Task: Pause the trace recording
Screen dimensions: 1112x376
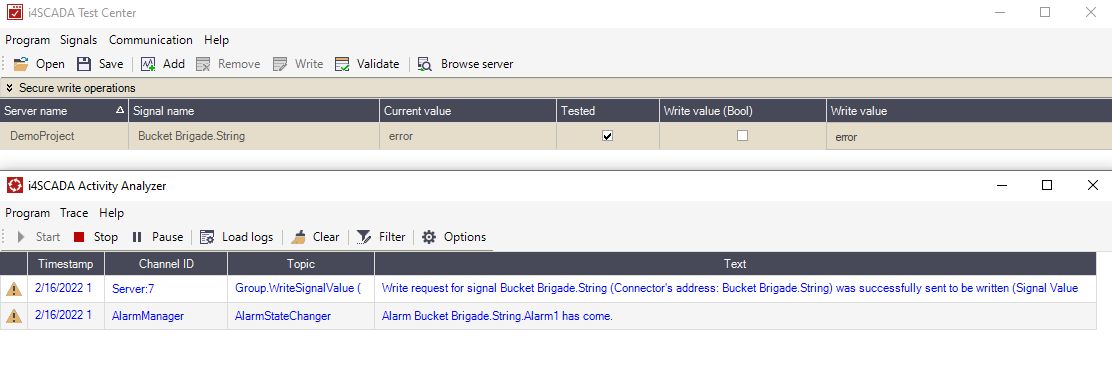Action: pos(157,237)
